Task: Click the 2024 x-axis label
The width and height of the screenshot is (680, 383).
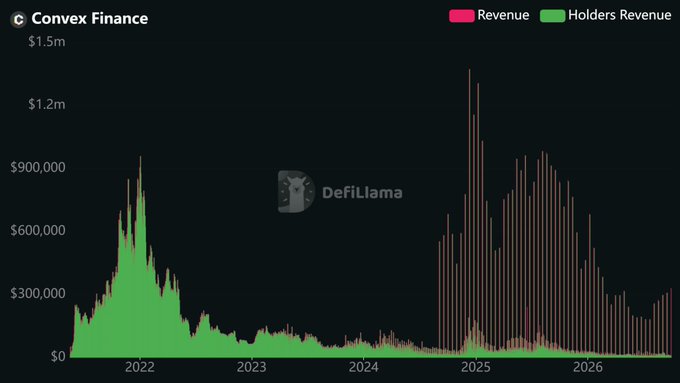Action: click(x=363, y=367)
